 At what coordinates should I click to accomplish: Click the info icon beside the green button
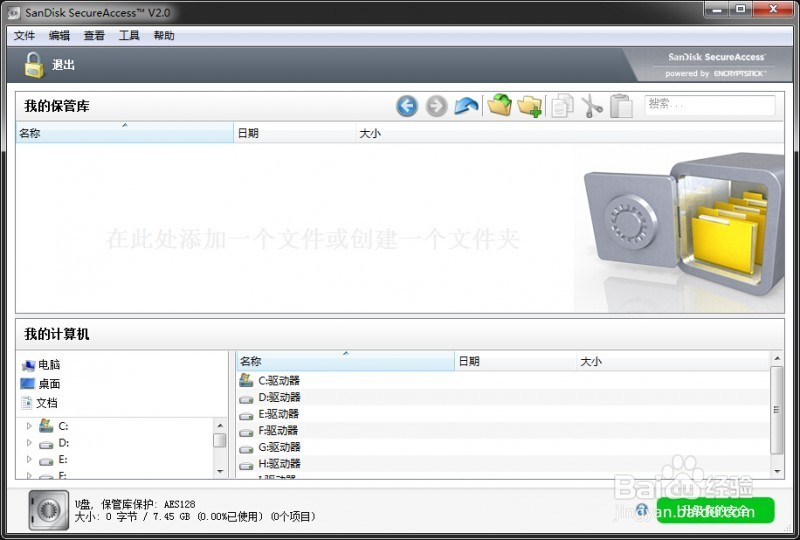642,509
